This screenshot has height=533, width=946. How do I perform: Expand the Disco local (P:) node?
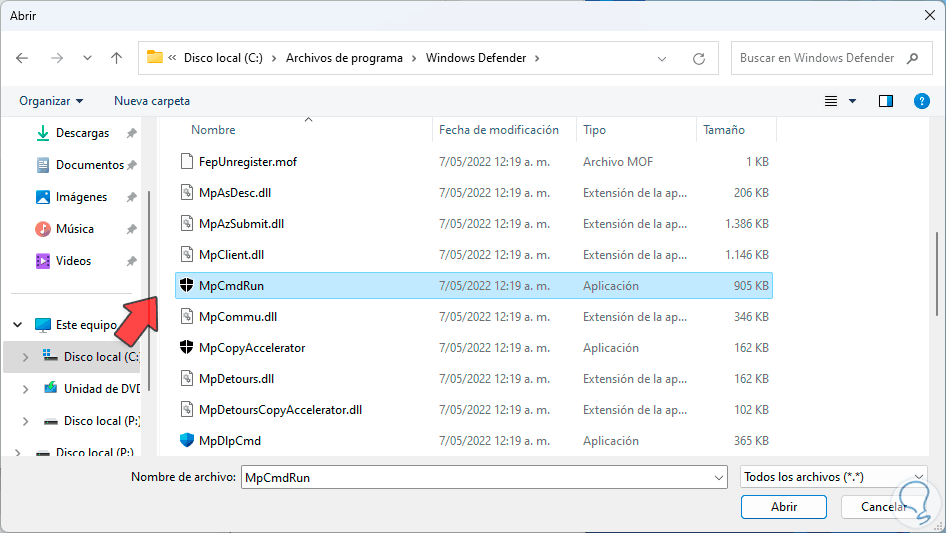pos(25,421)
